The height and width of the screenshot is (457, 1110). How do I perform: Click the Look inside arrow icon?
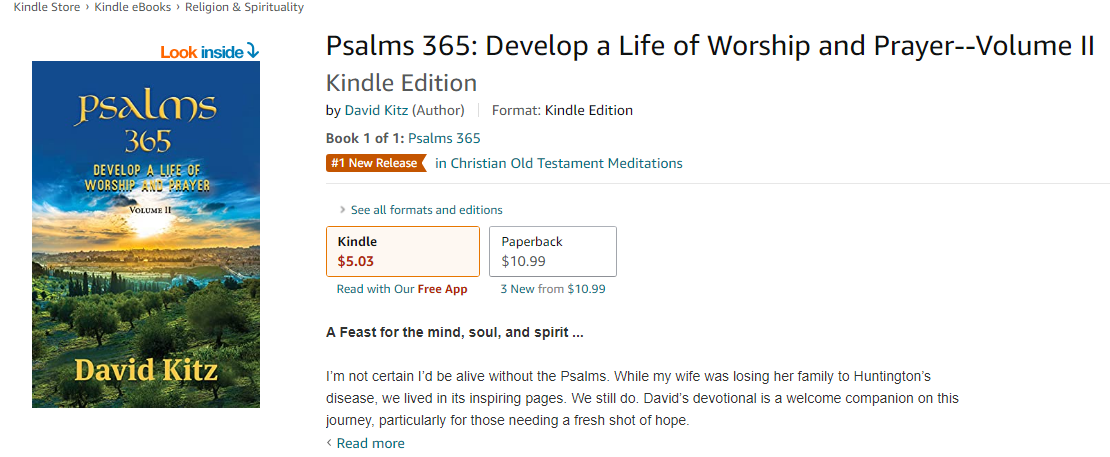coord(253,51)
